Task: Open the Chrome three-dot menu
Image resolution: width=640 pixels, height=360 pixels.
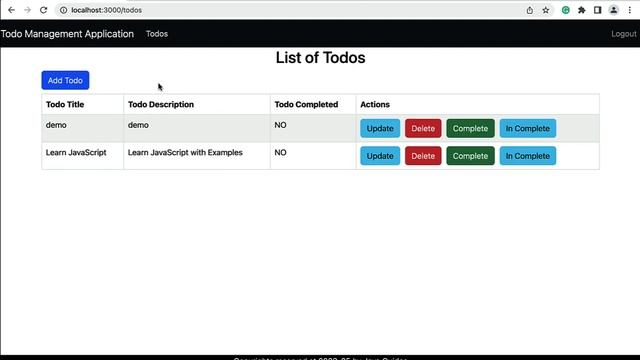Action: pos(630,10)
